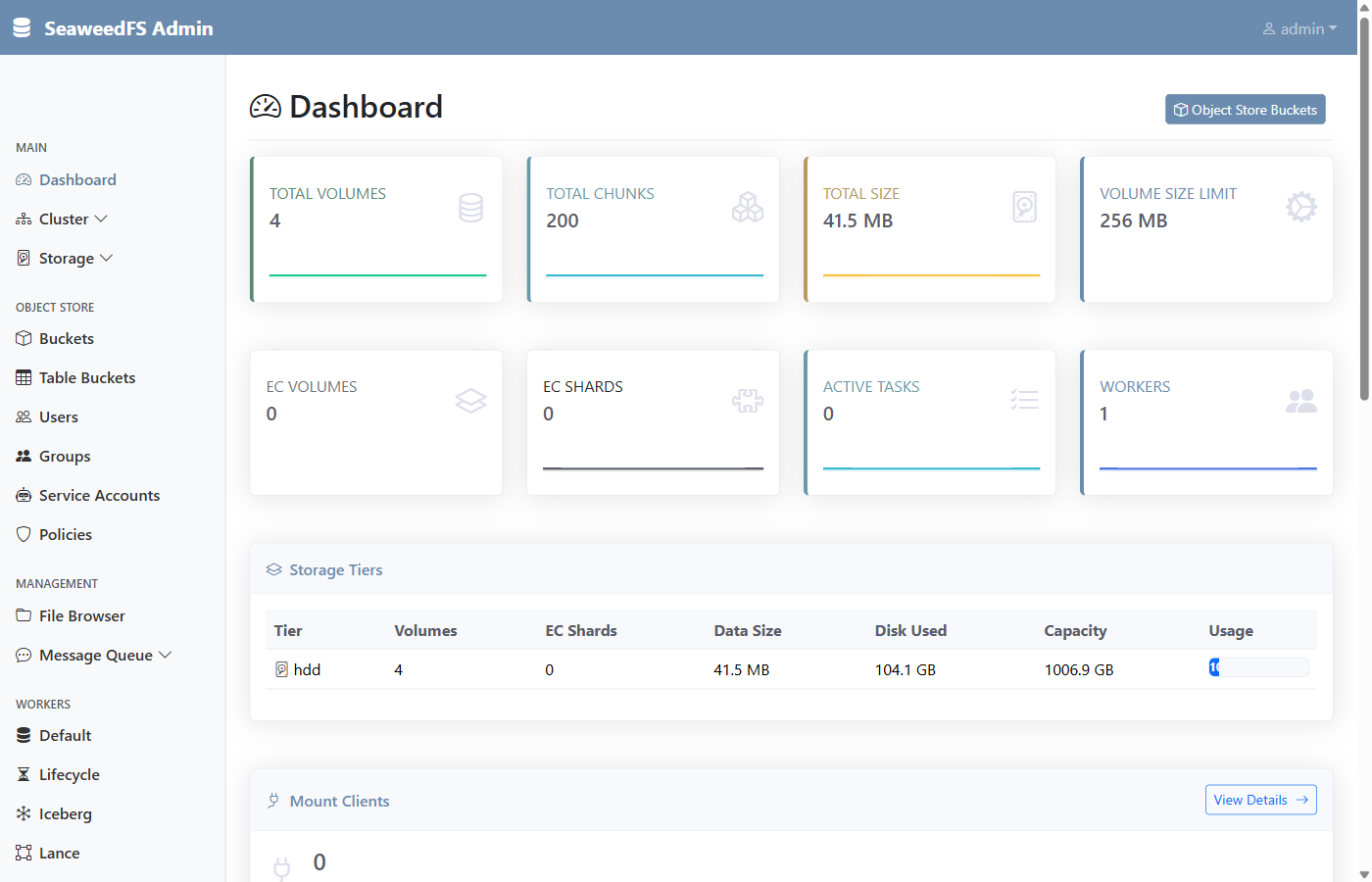
Task: Expand the Message Queue submenu chevron
Action: (165, 656)
